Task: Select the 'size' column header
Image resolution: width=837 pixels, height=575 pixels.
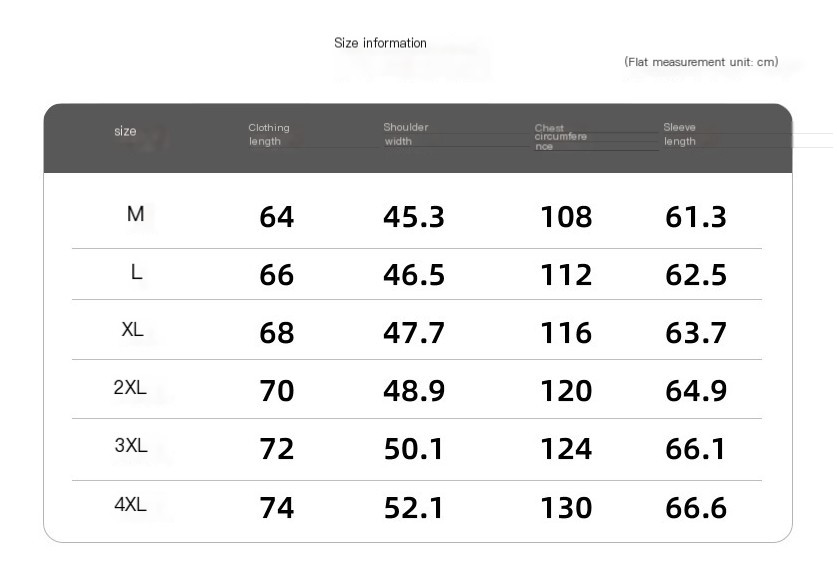Action: [125, 131]
